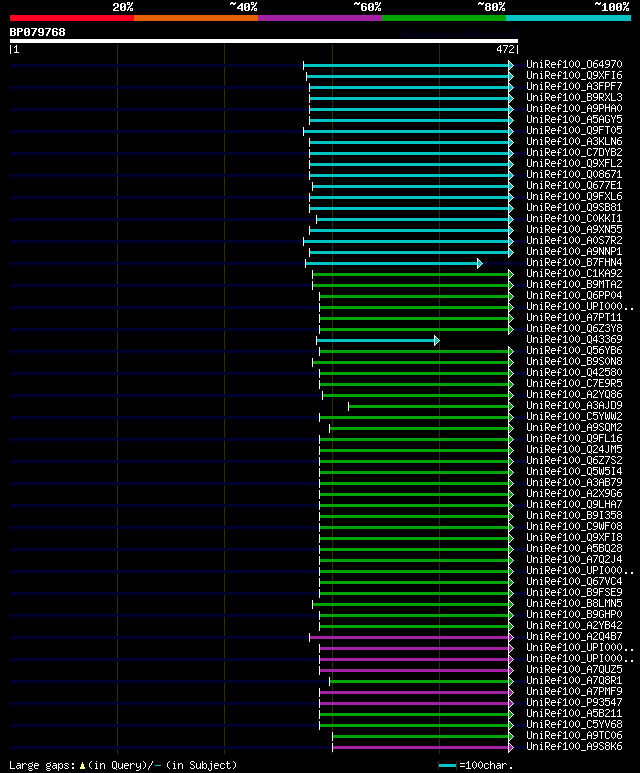Click label UniRef100_Q56YB6

click(x=574, y=351)
